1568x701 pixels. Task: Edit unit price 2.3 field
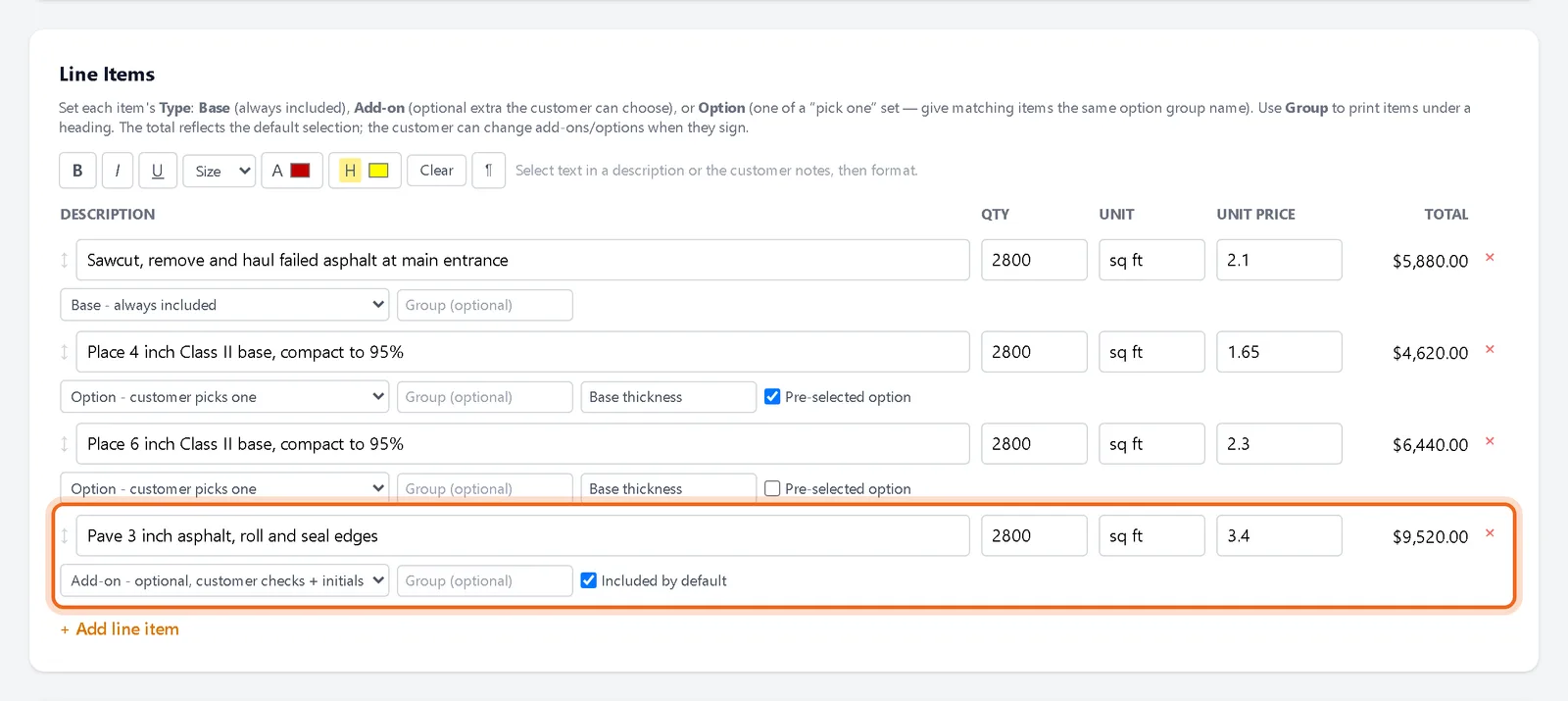tap(1279, 444)
